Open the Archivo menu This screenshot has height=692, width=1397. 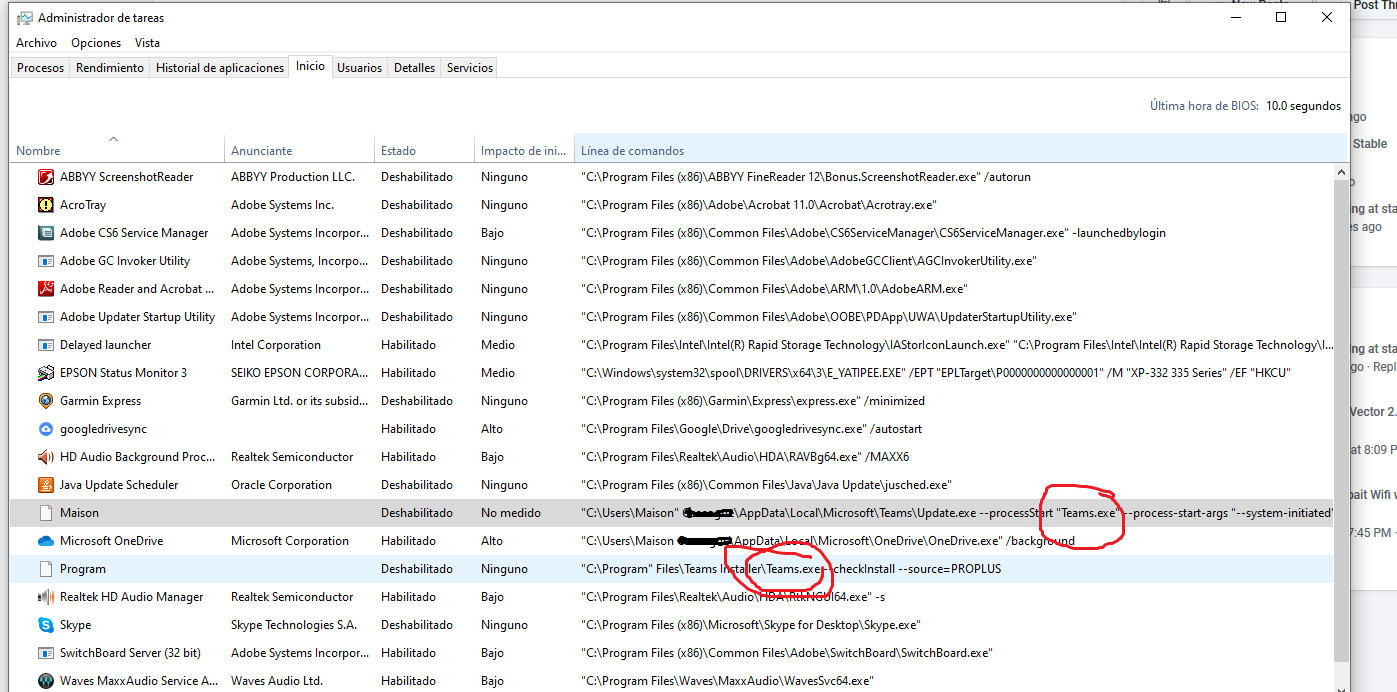pyautogui.click(x=36, y=43)
